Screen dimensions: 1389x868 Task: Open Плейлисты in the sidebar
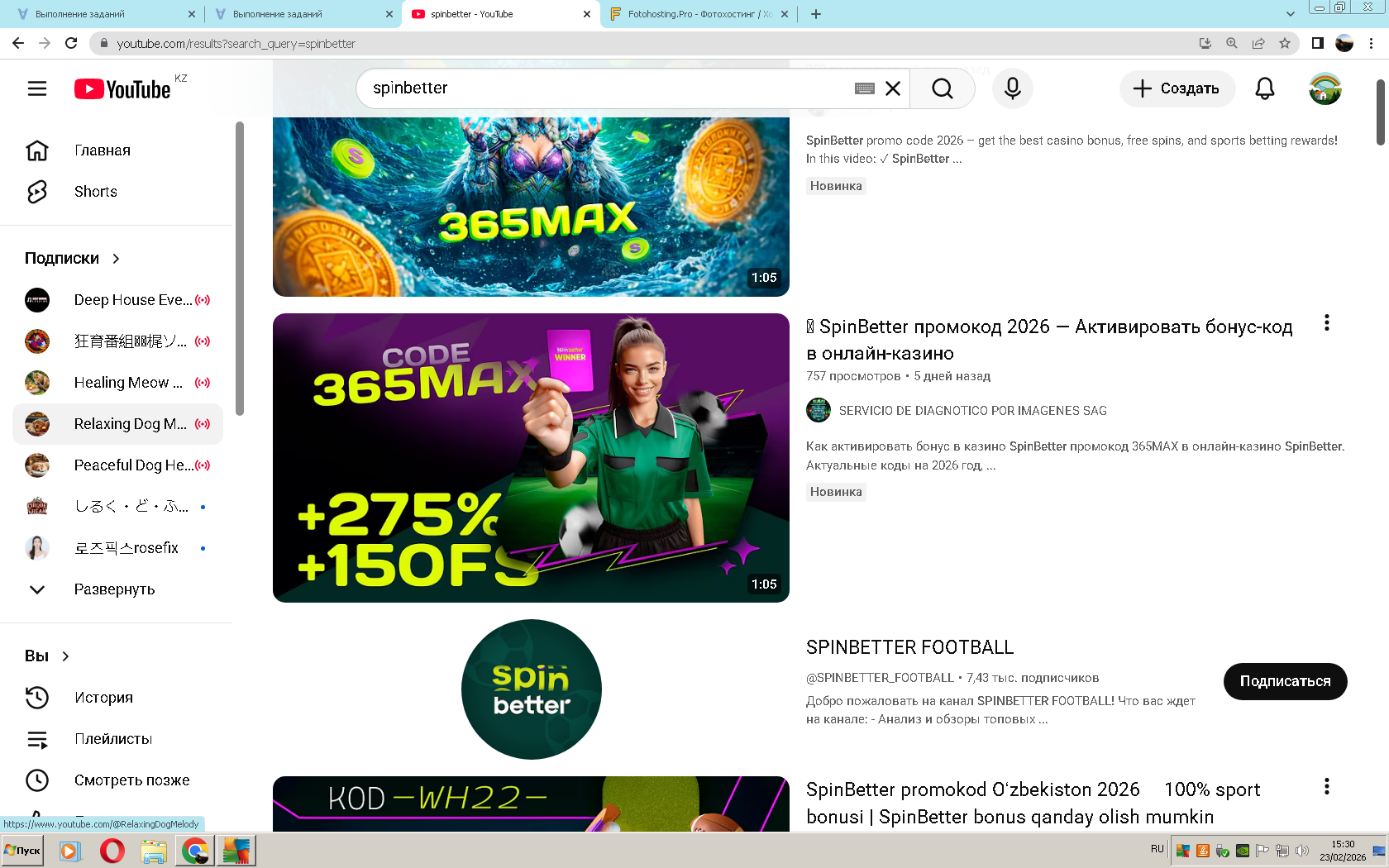(x=117, y=739)
